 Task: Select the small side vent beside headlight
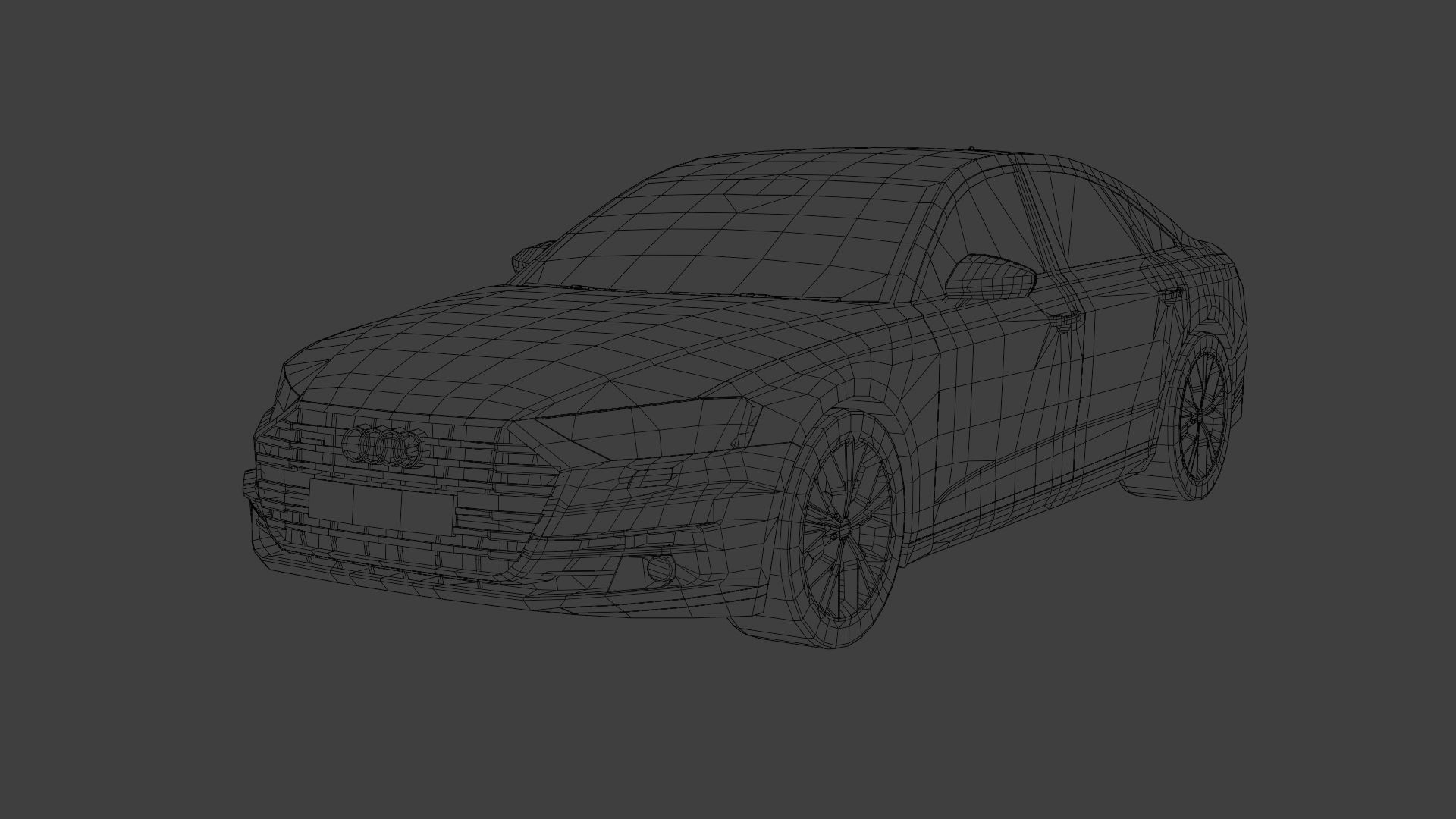pyautogui.click(x=651, y=478)
